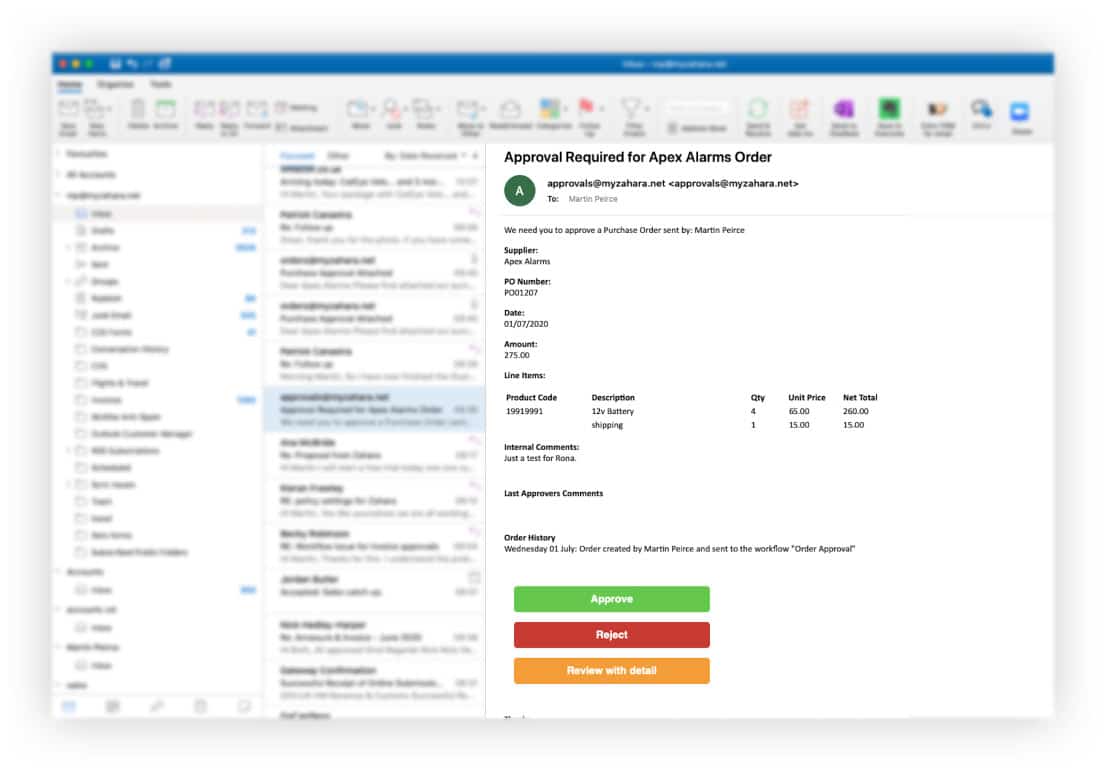Select the highlighted Approval Required message in list

pyautogui.click(x=375, y=409)
